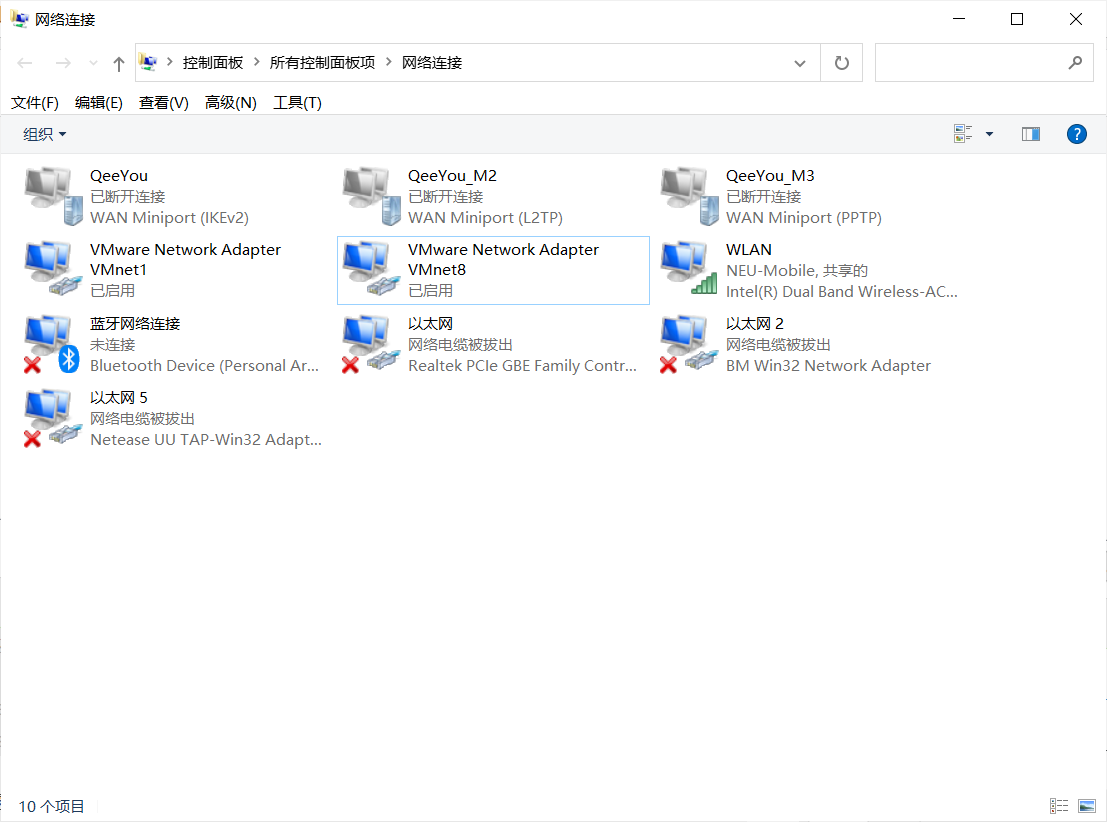Navigate to 控制面板 breadcrumb

(213, 63)
